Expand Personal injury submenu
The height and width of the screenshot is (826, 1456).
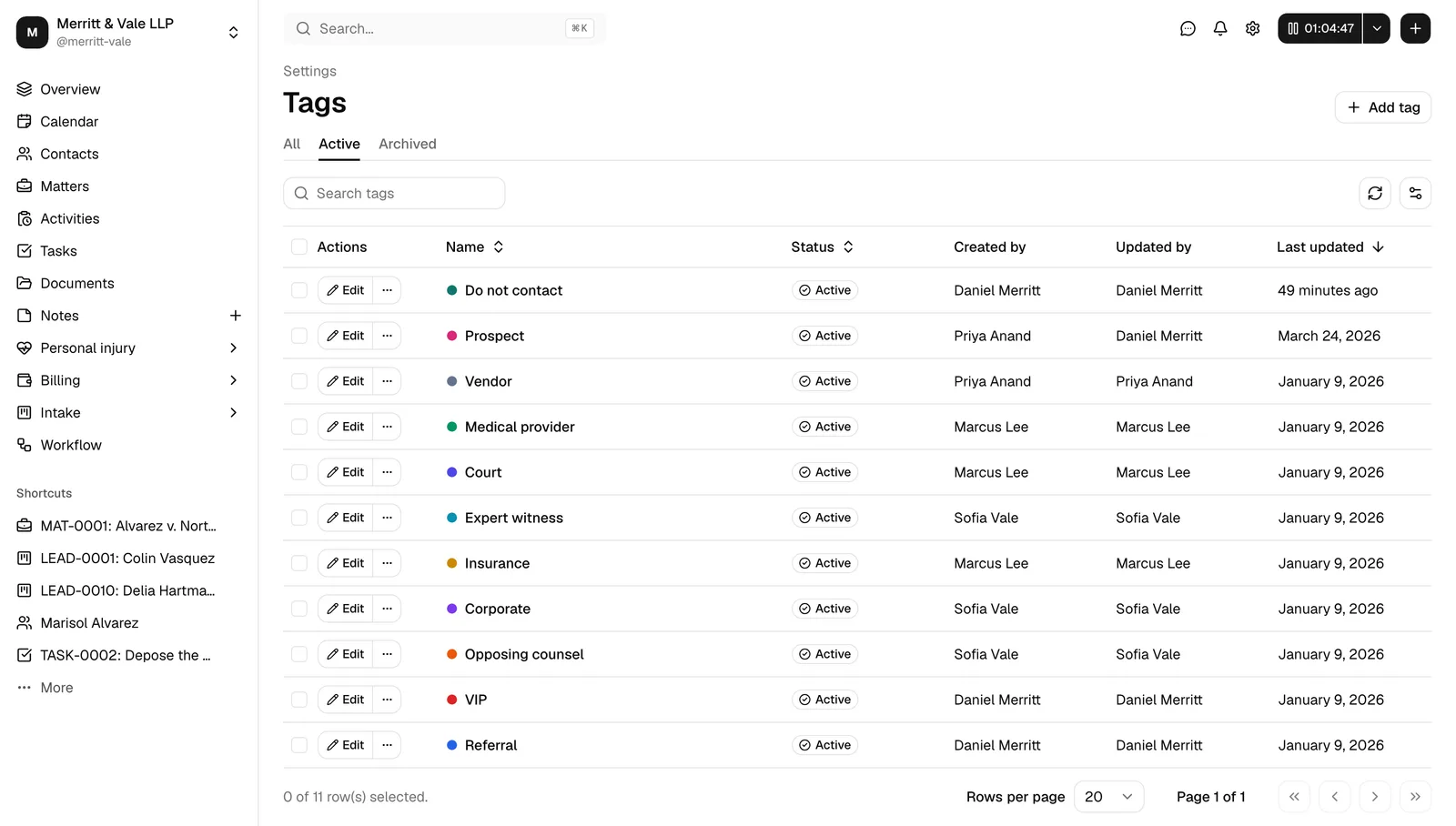233,348
